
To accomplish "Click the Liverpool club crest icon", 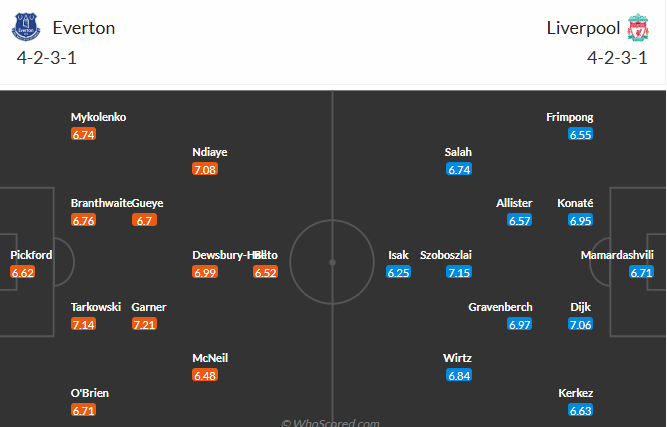I will click(x=637, y=27).
